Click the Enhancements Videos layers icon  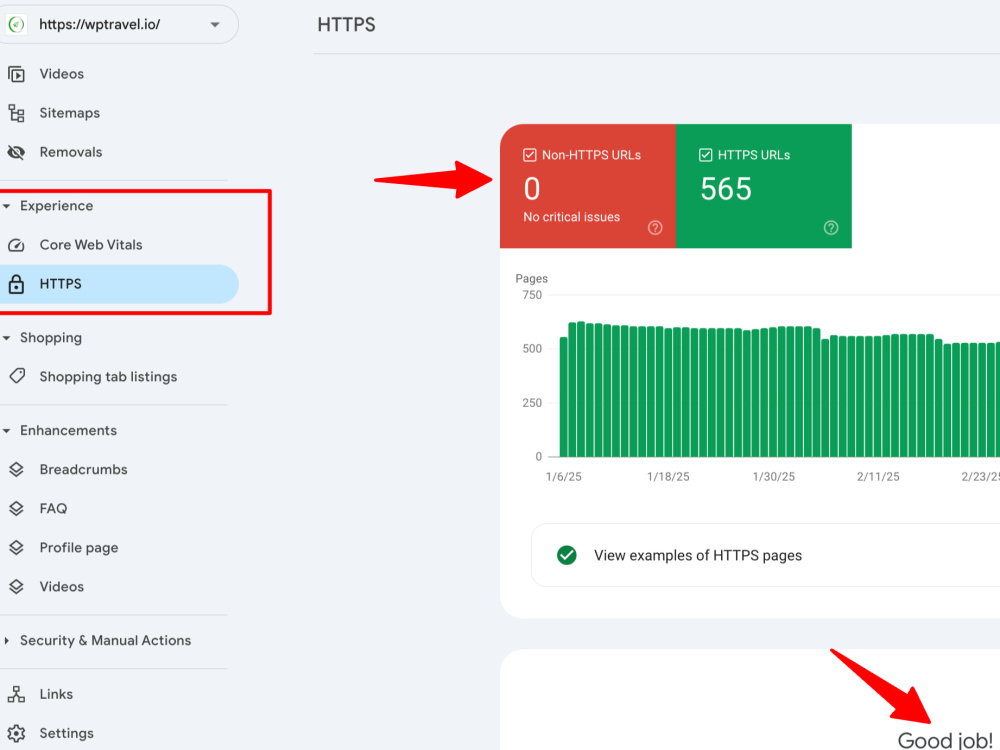click(16, 587)
